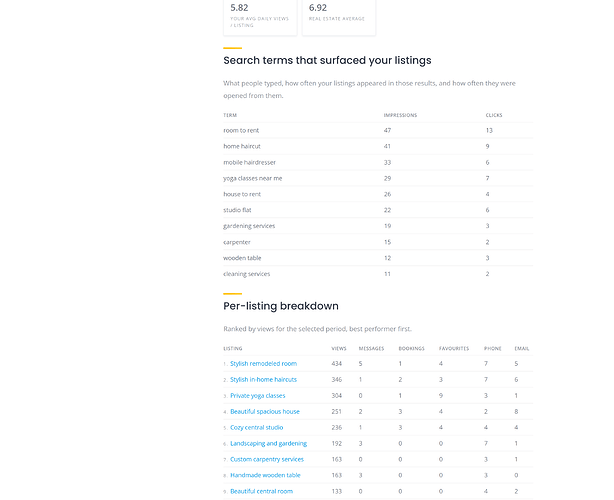614x500 pixels.
Task: Click the Views column header
Action: [x=339, y=348]
